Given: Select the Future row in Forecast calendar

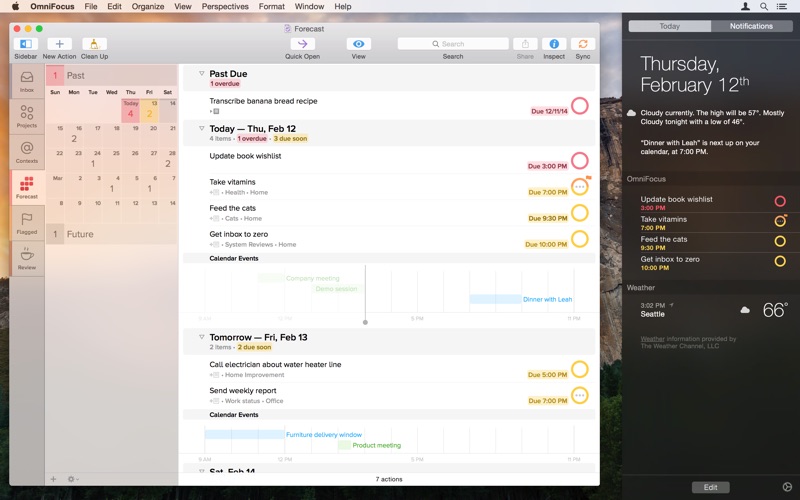Looking at the screenshot, I should (x=111, y=234).
